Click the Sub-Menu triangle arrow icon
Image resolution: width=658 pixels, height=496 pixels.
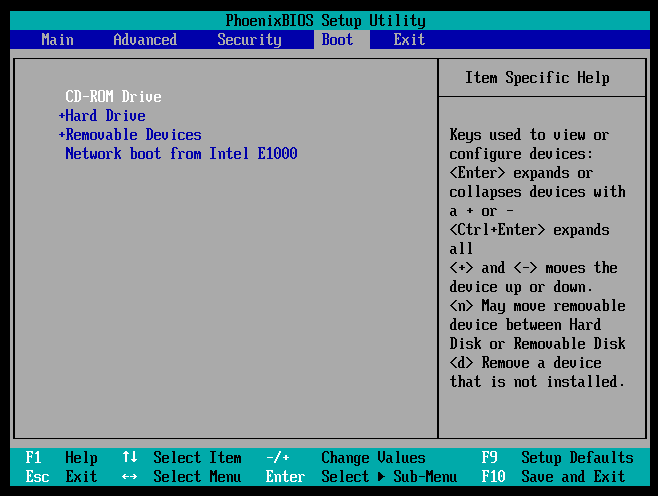tap(381, 476)
